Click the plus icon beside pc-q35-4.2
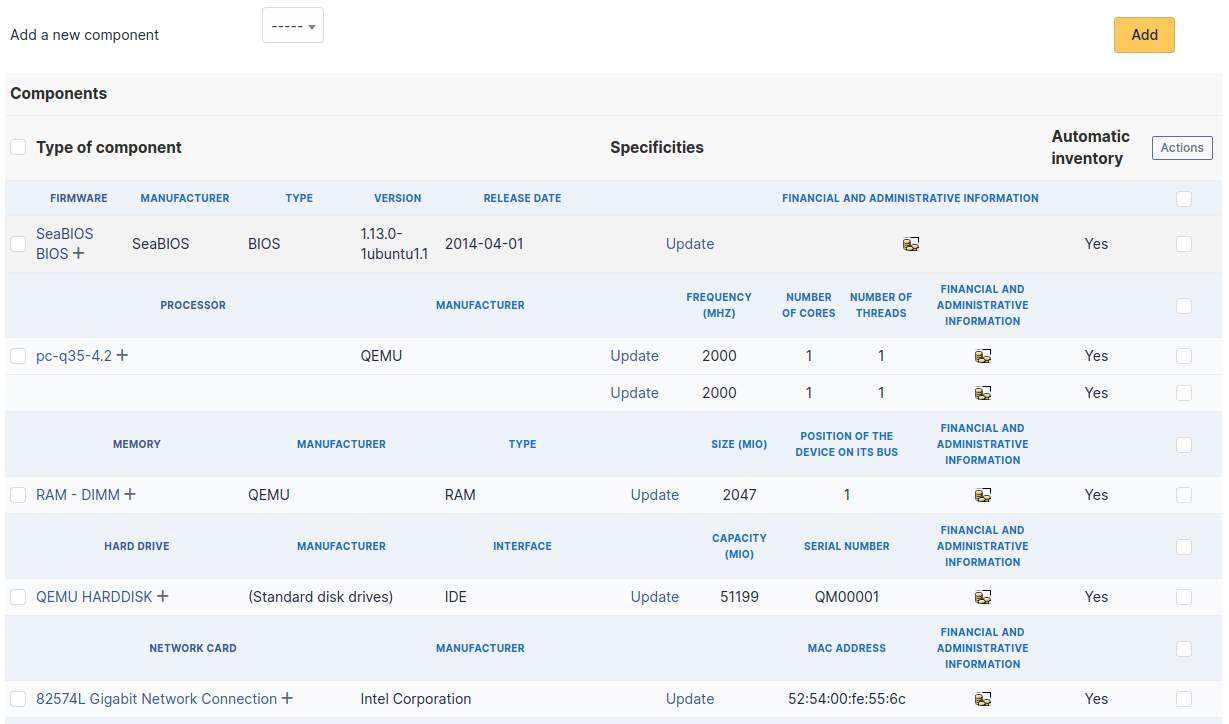The image size is (1229, 724). (x=122, y=355)
